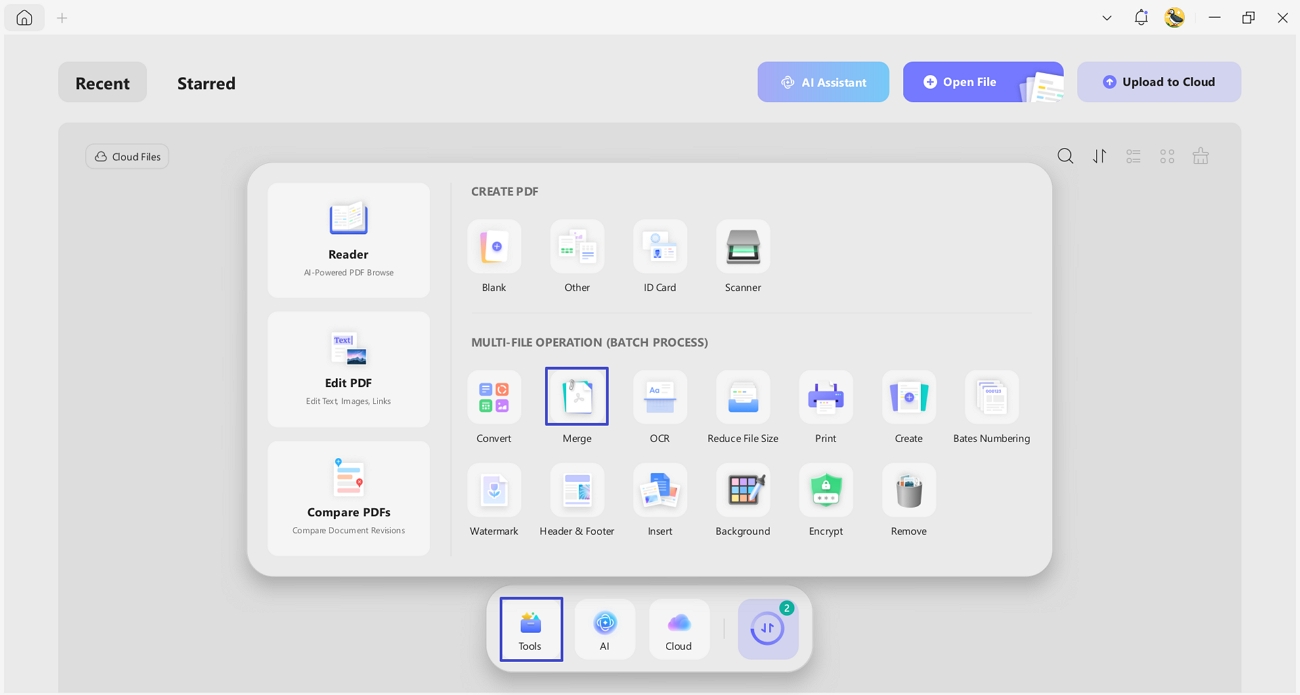
Task: Click Upload to Cloud
Action: [1159, 82]
